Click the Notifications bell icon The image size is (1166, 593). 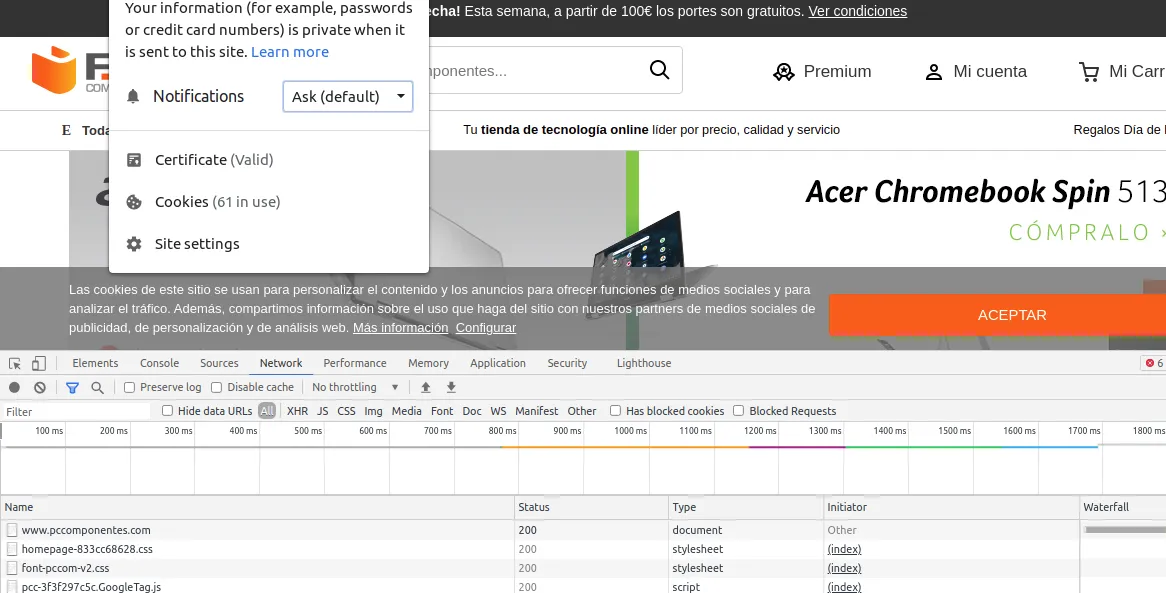coord(133,97)
